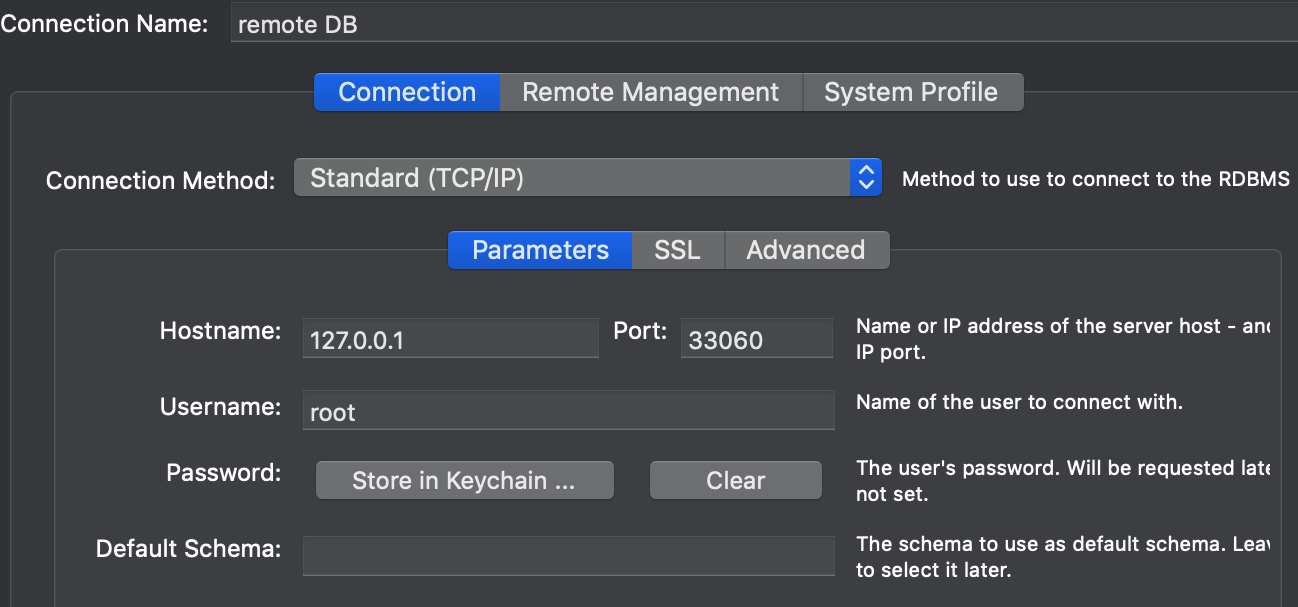Switch to the Remote Management tab
The height and width of the screenshot is (607, 1298).
[x=650, y=92]
